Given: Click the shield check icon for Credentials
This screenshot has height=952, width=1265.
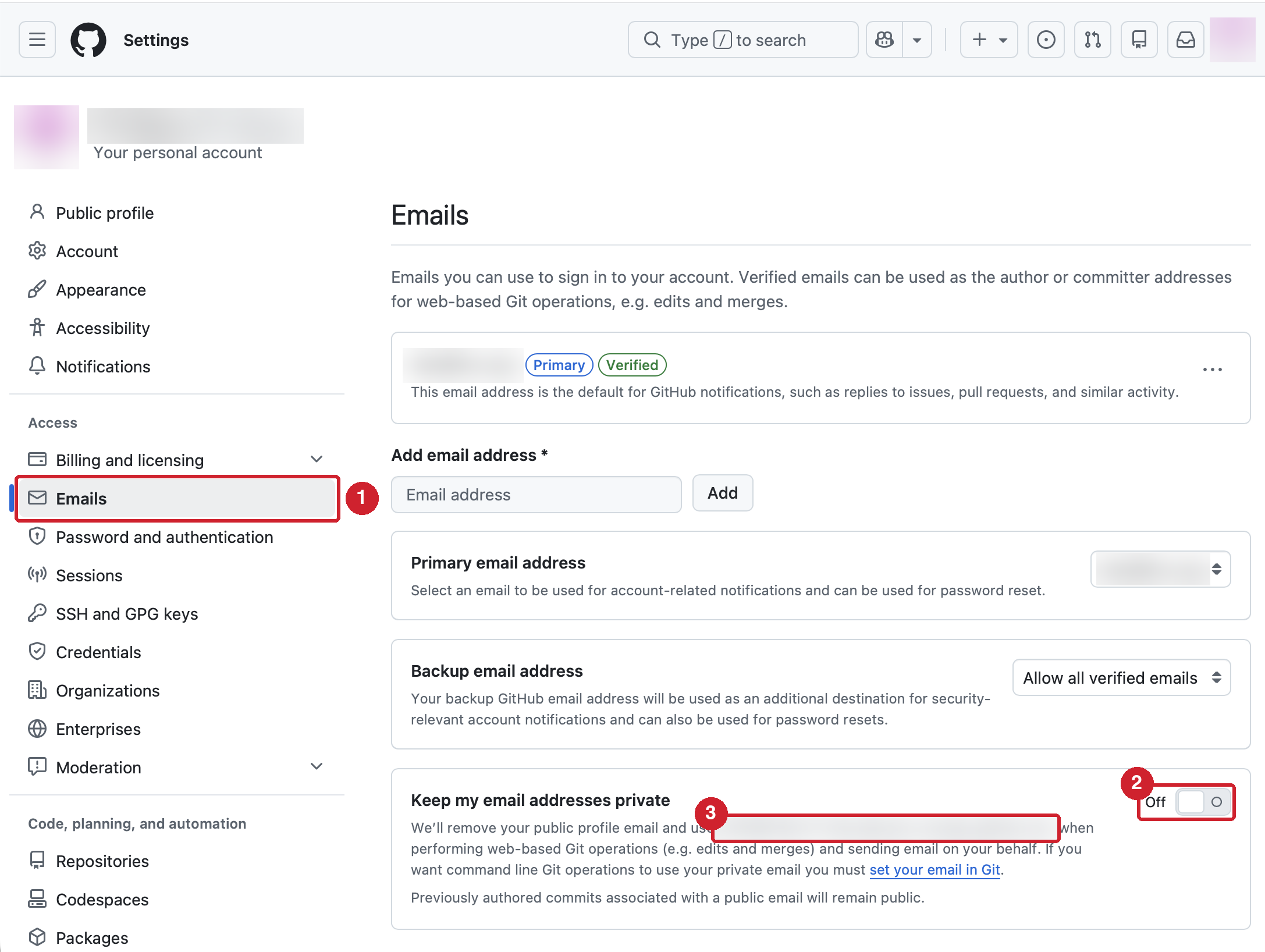Looking at the screenshot, I should point(37,651).
